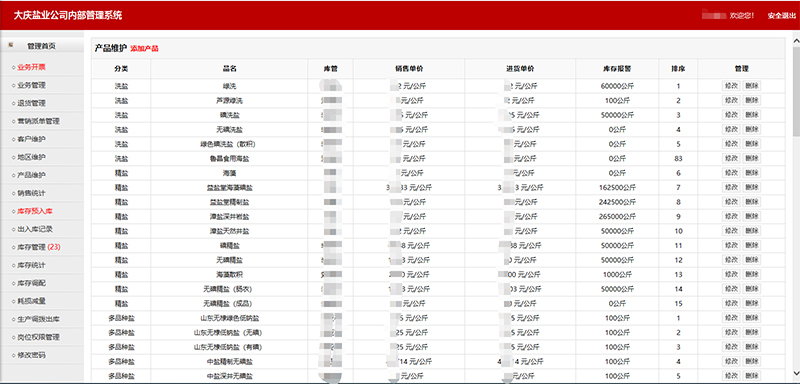Open 销售统计 from sidebar
The image size is (800, 384).
click(x=32, y=193)
